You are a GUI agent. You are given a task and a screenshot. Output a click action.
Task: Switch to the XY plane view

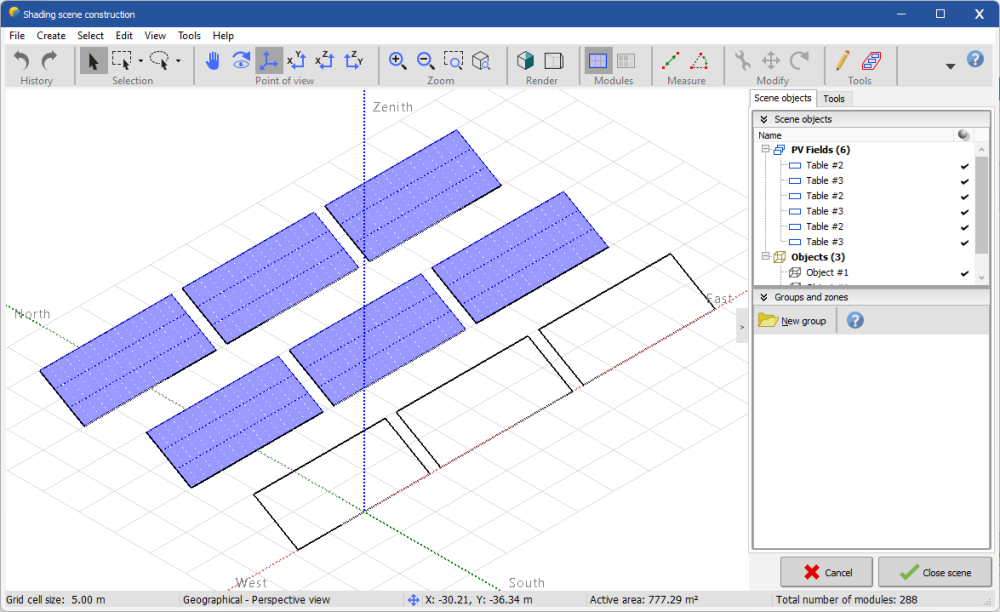click(297, 61)
